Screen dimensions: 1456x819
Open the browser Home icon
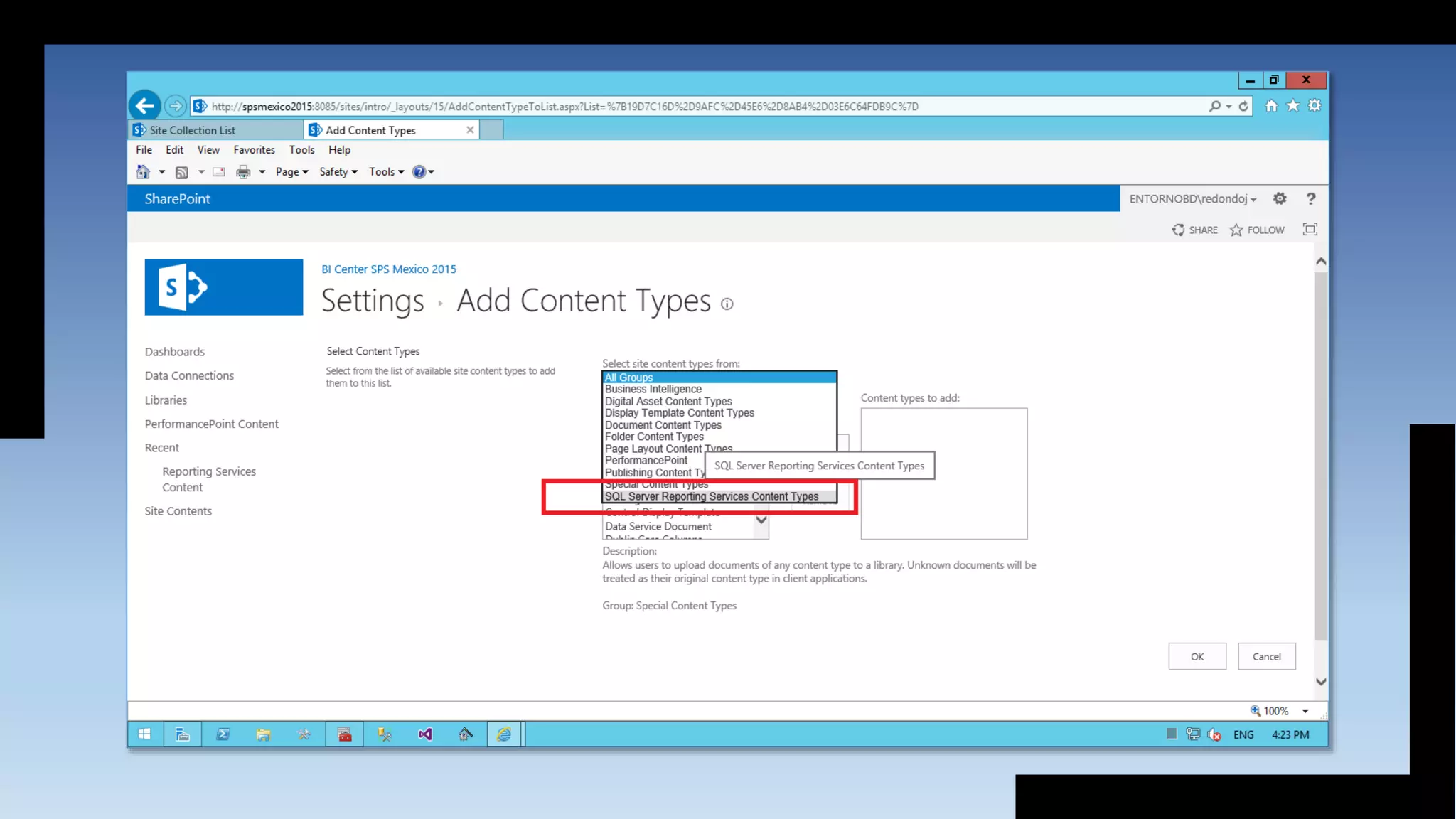click(1271, 106)
